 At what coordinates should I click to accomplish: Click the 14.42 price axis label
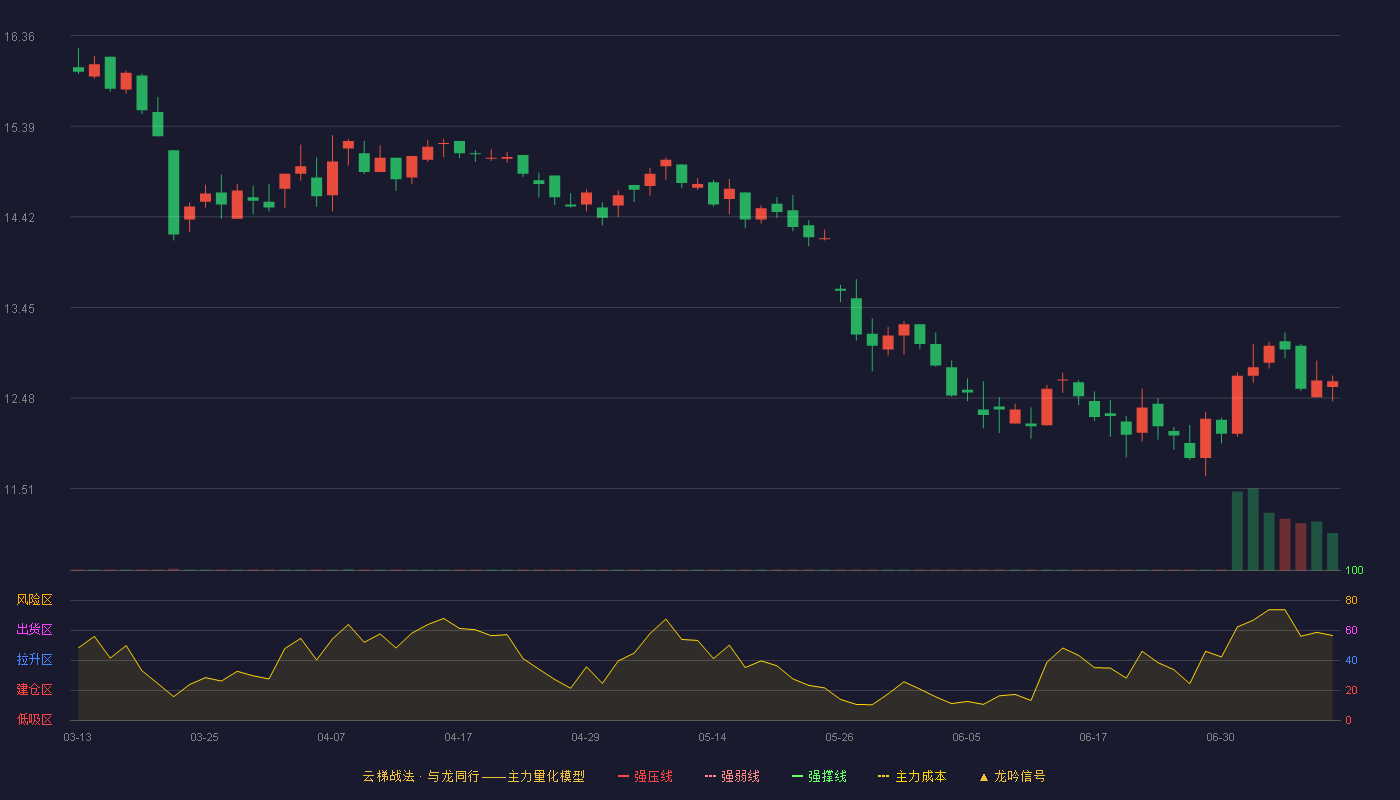(19, 218)
